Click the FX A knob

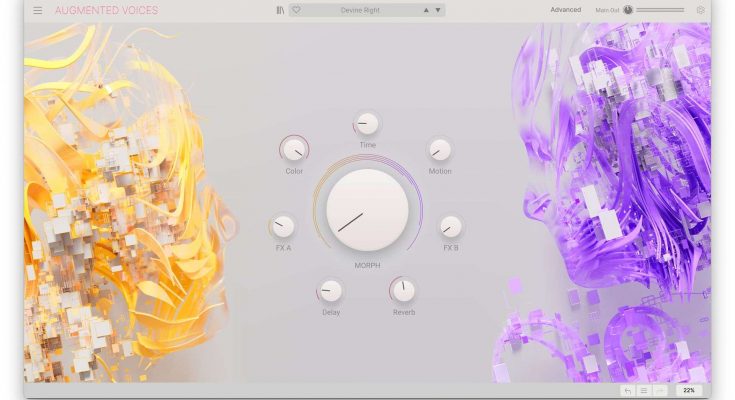click(x=283, y=227)
